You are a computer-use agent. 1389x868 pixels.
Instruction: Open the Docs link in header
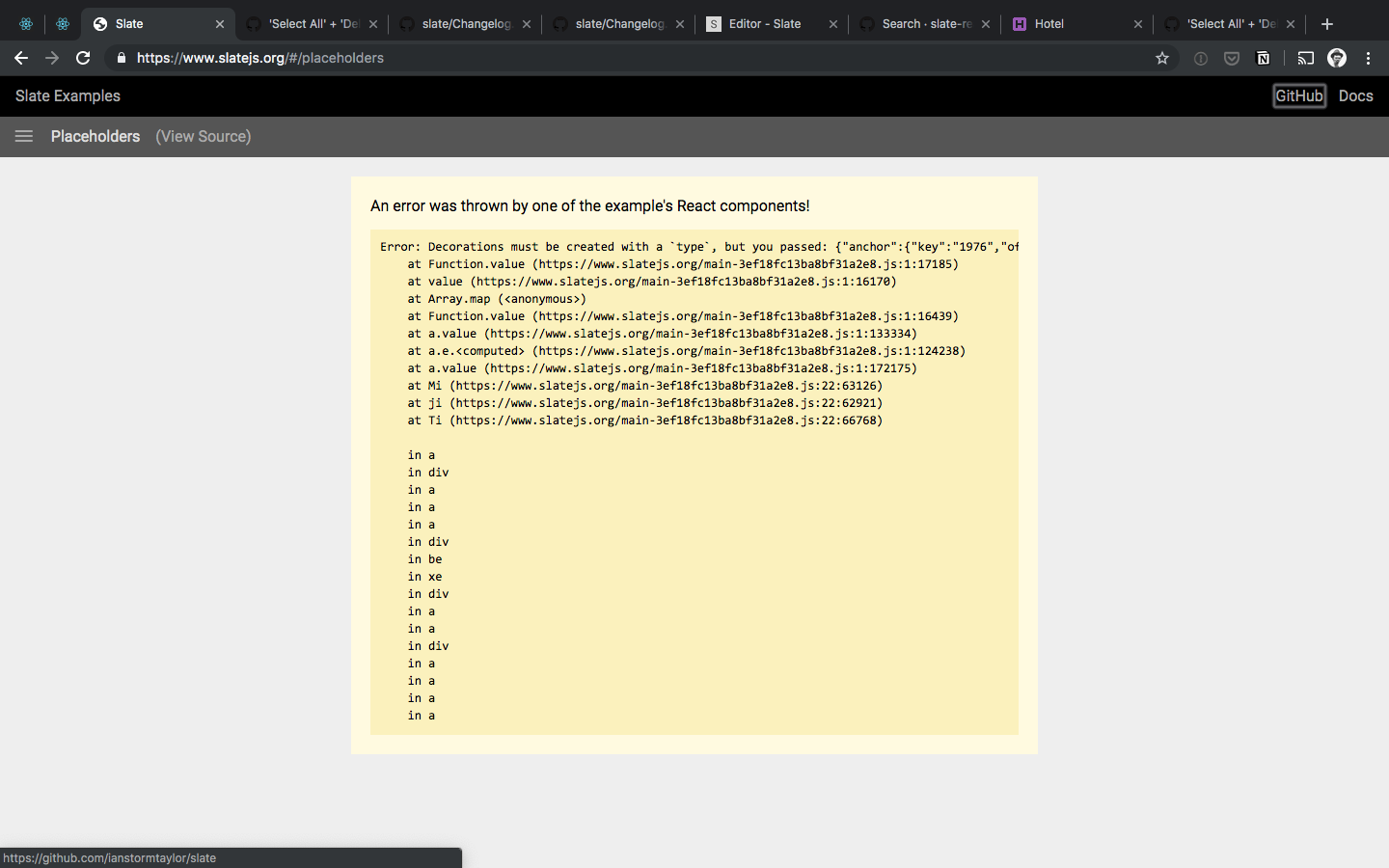pyautogui.click(x=1355, y=95)
